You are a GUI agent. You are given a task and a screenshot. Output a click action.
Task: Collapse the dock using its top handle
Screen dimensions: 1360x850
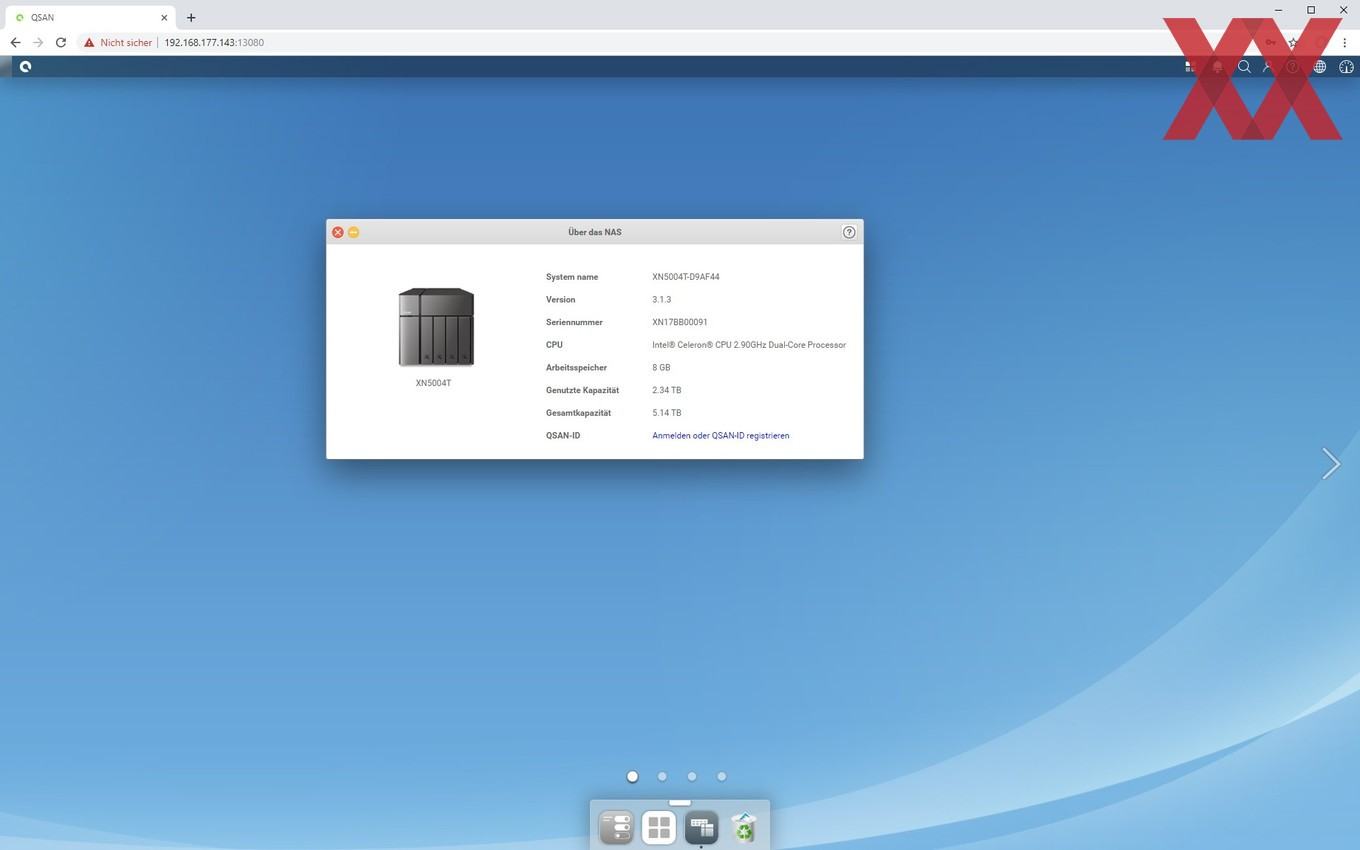[680, 802]
